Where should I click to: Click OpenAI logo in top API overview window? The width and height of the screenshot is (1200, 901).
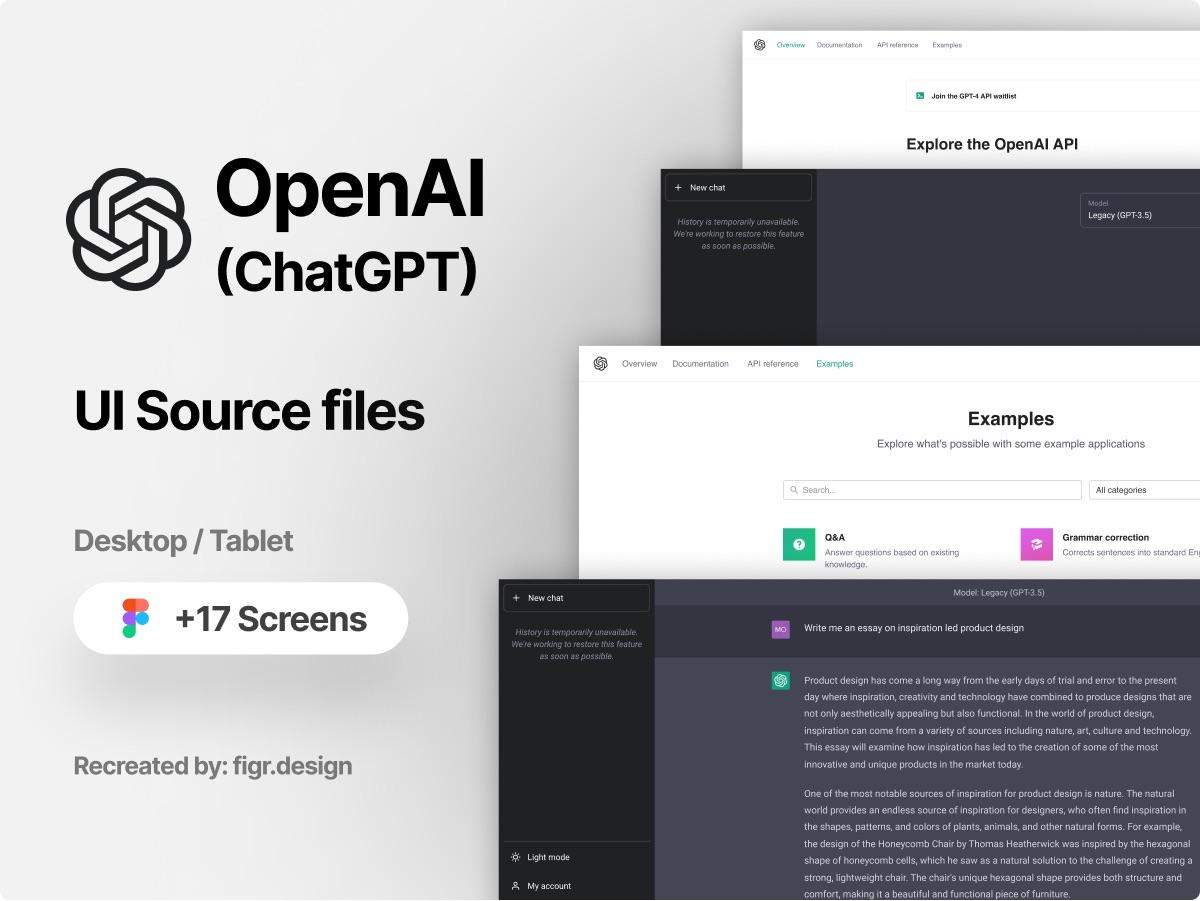(x=760, y=45)
